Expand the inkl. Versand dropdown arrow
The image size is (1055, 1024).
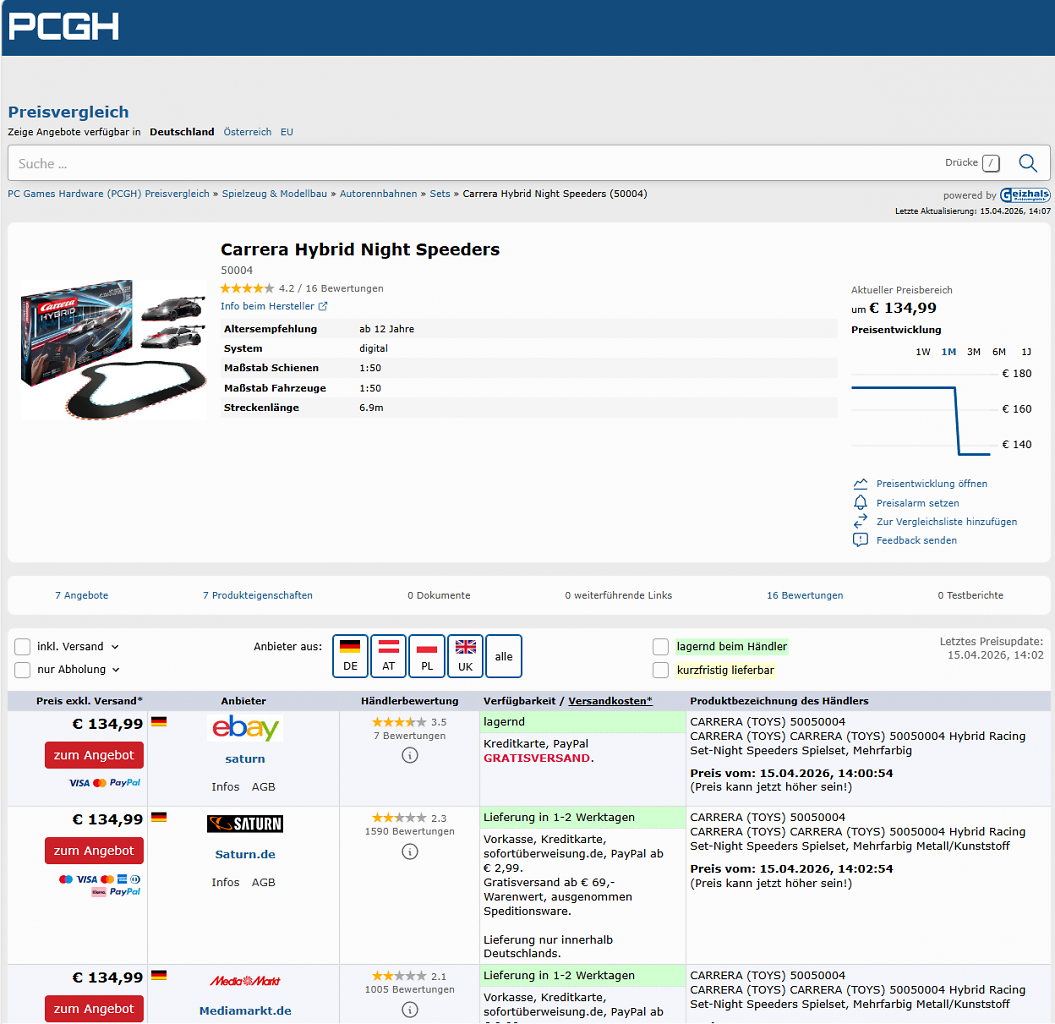115,647
